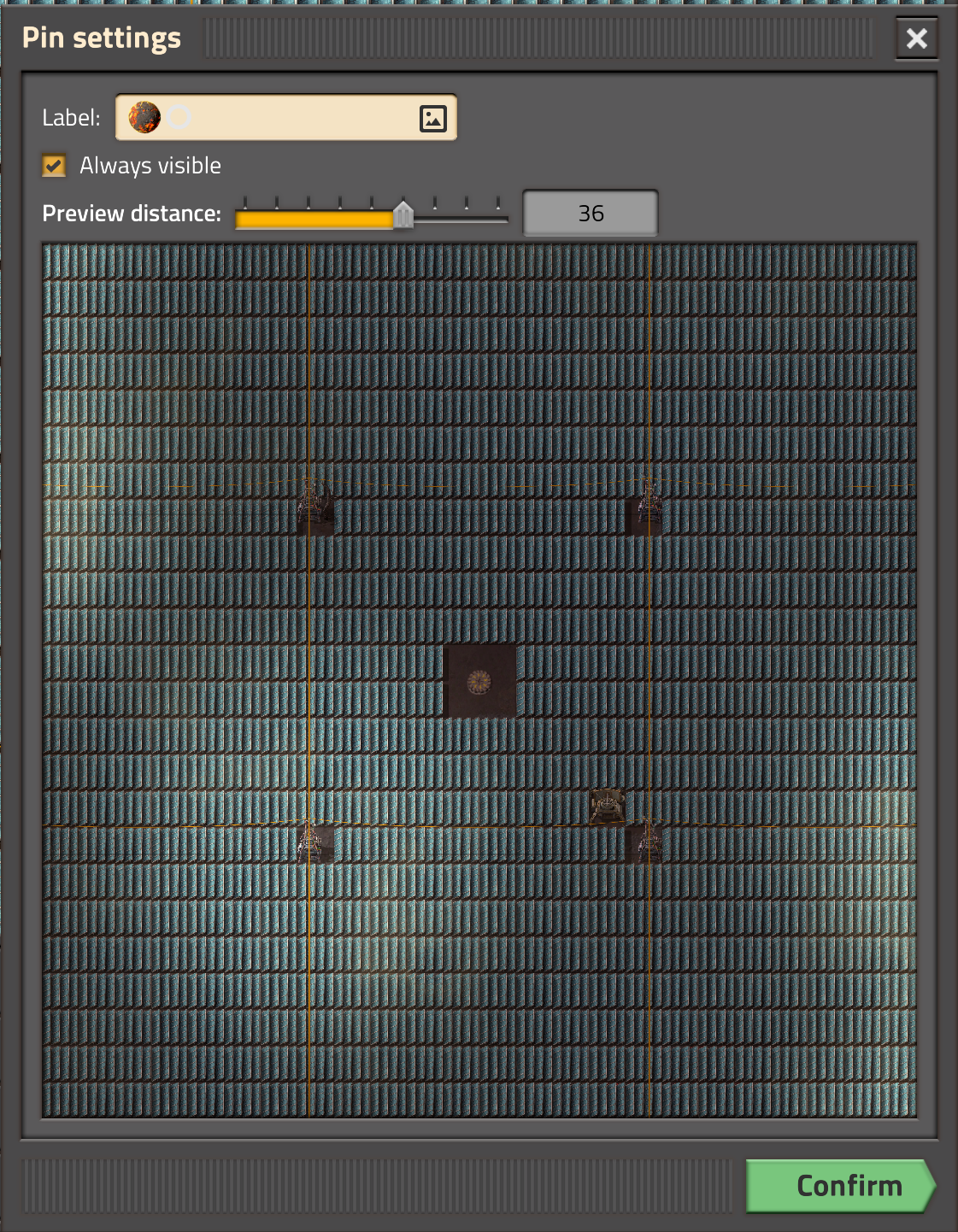The height and width of the screenshot is (1232, 958).
Task: Select the lightning rod at the preview center
Action: tap(479, 681)
